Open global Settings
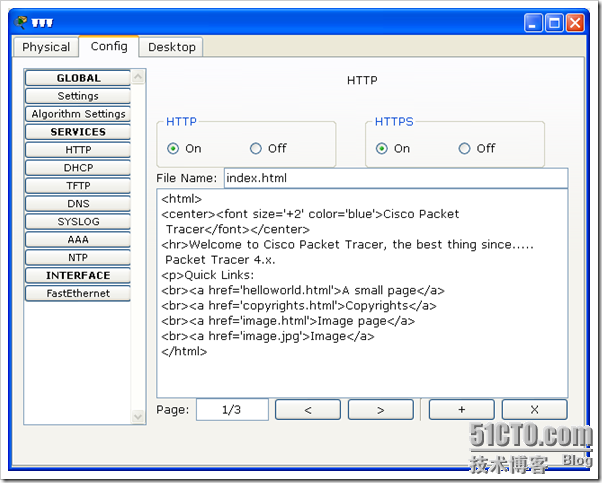 78,96
